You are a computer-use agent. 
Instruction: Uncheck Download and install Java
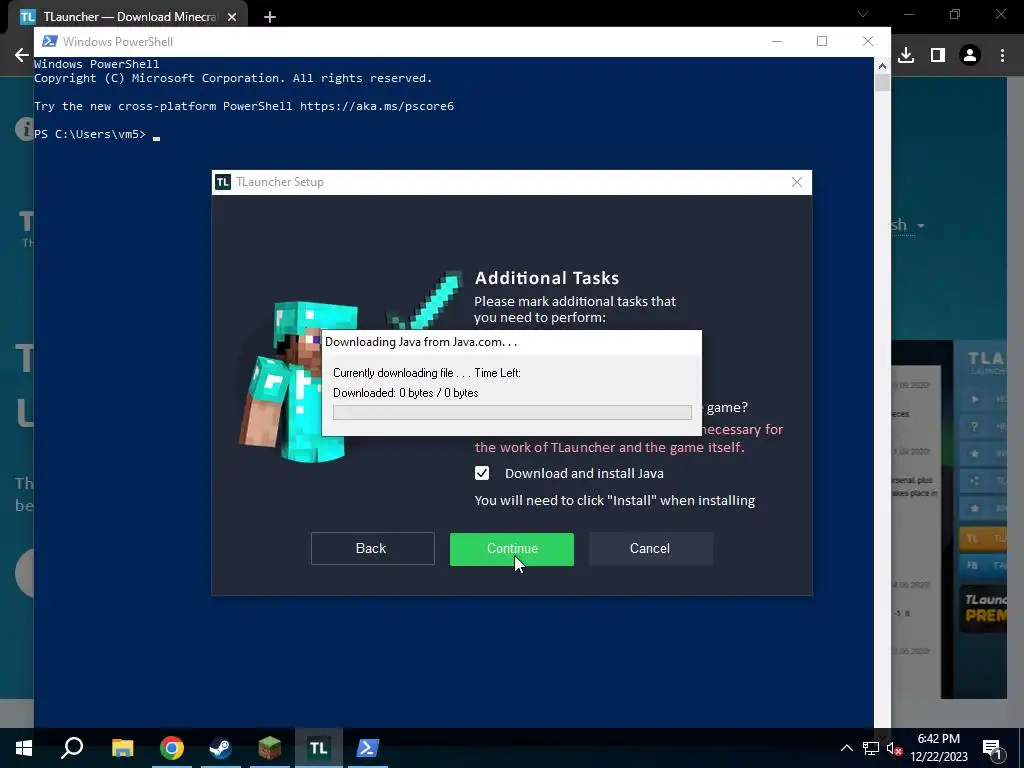tap(482, 473)
